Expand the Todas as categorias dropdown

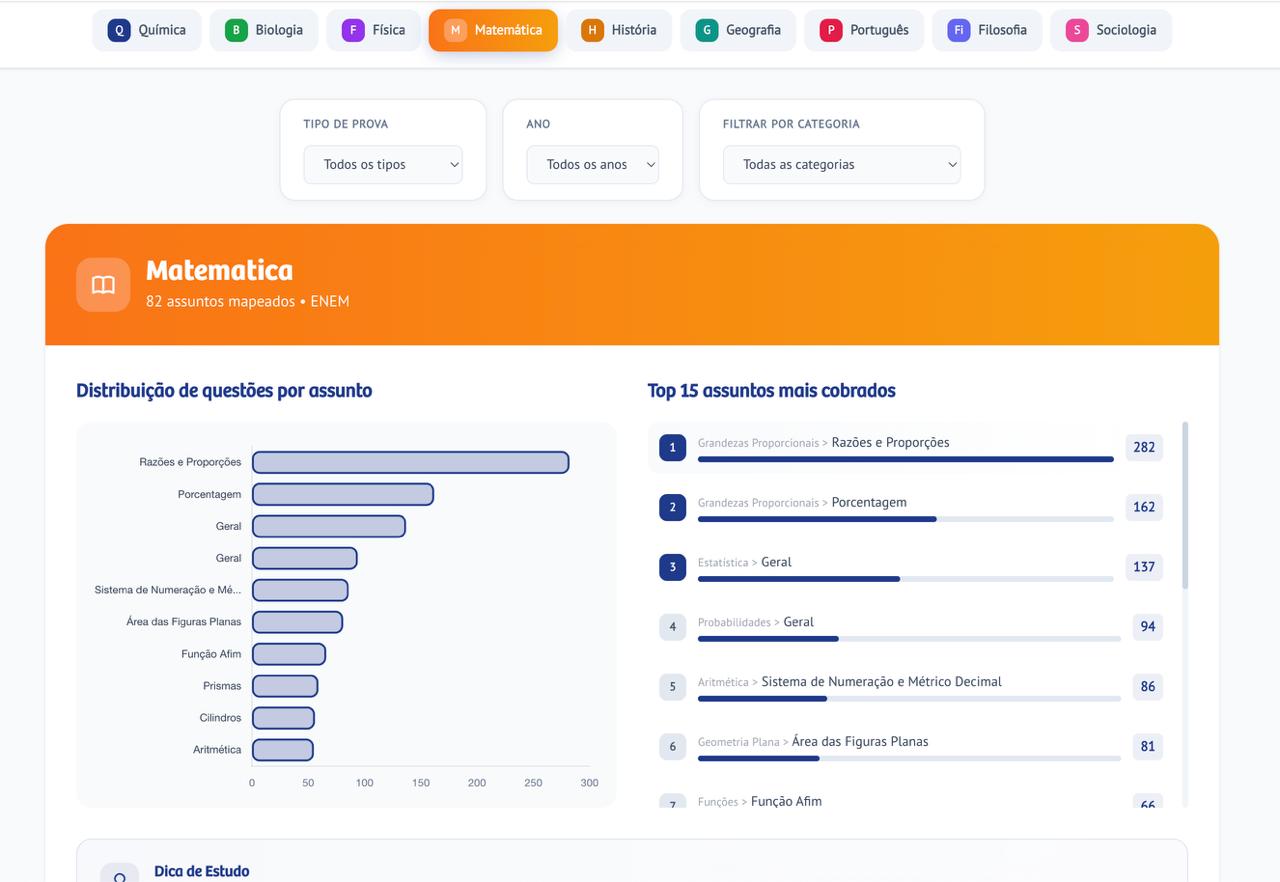(841, 164)
